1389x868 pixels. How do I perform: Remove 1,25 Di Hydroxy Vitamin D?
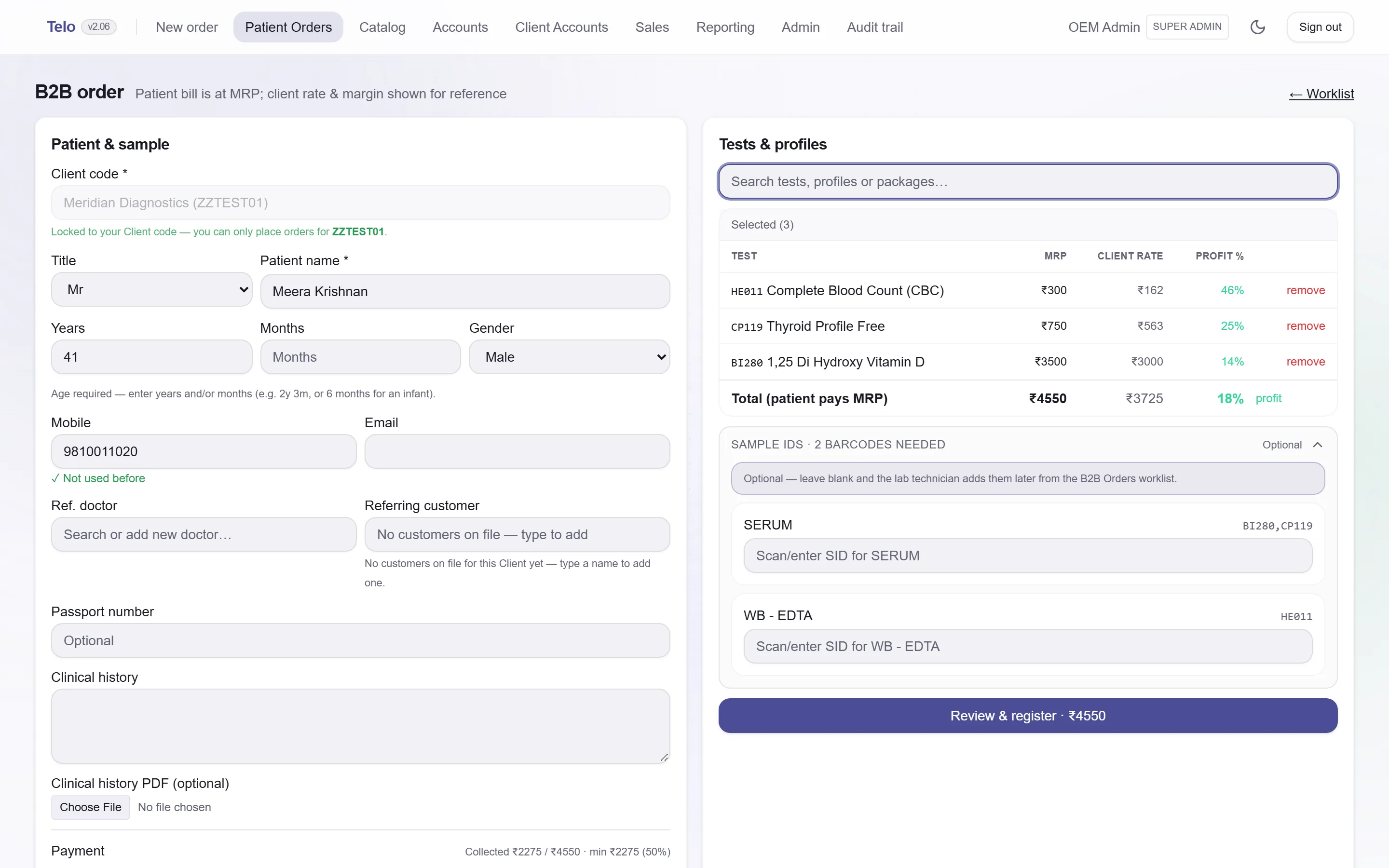1305,362
